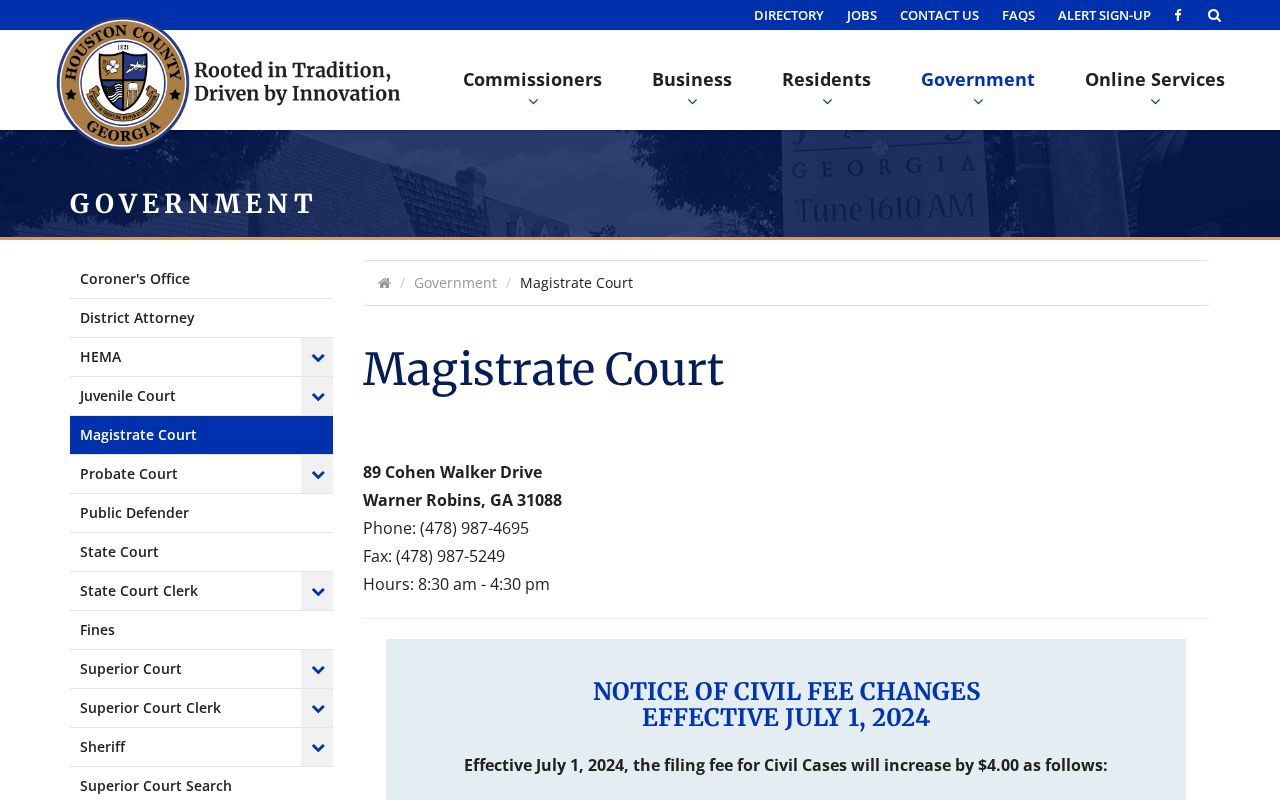Open HEMA sidebar link
Image resolution: width=1280 pixels, height=800 pixels.
pos(185,357)
